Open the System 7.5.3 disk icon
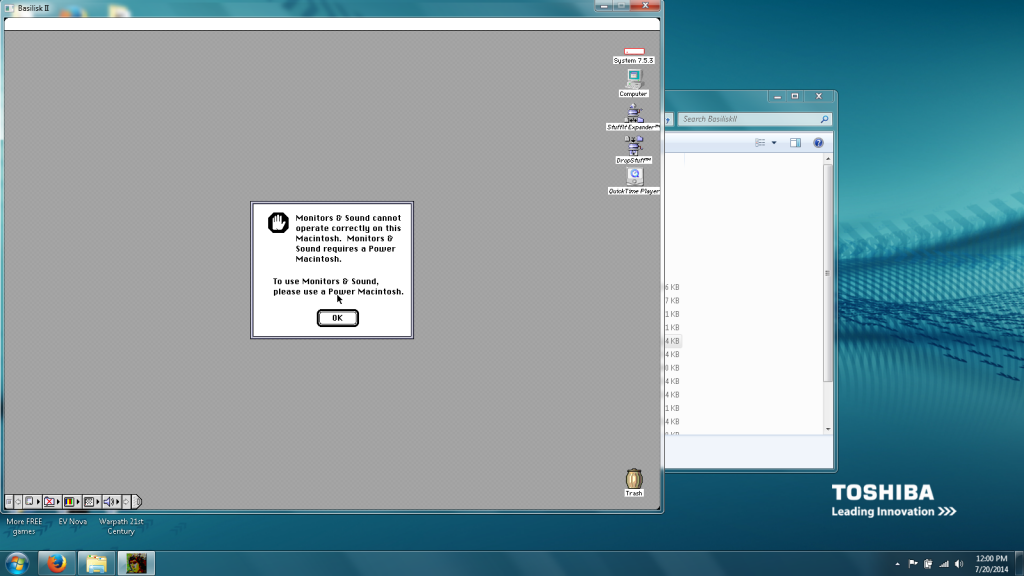This screenshot has width=1024, height=576. coord(633,55)
